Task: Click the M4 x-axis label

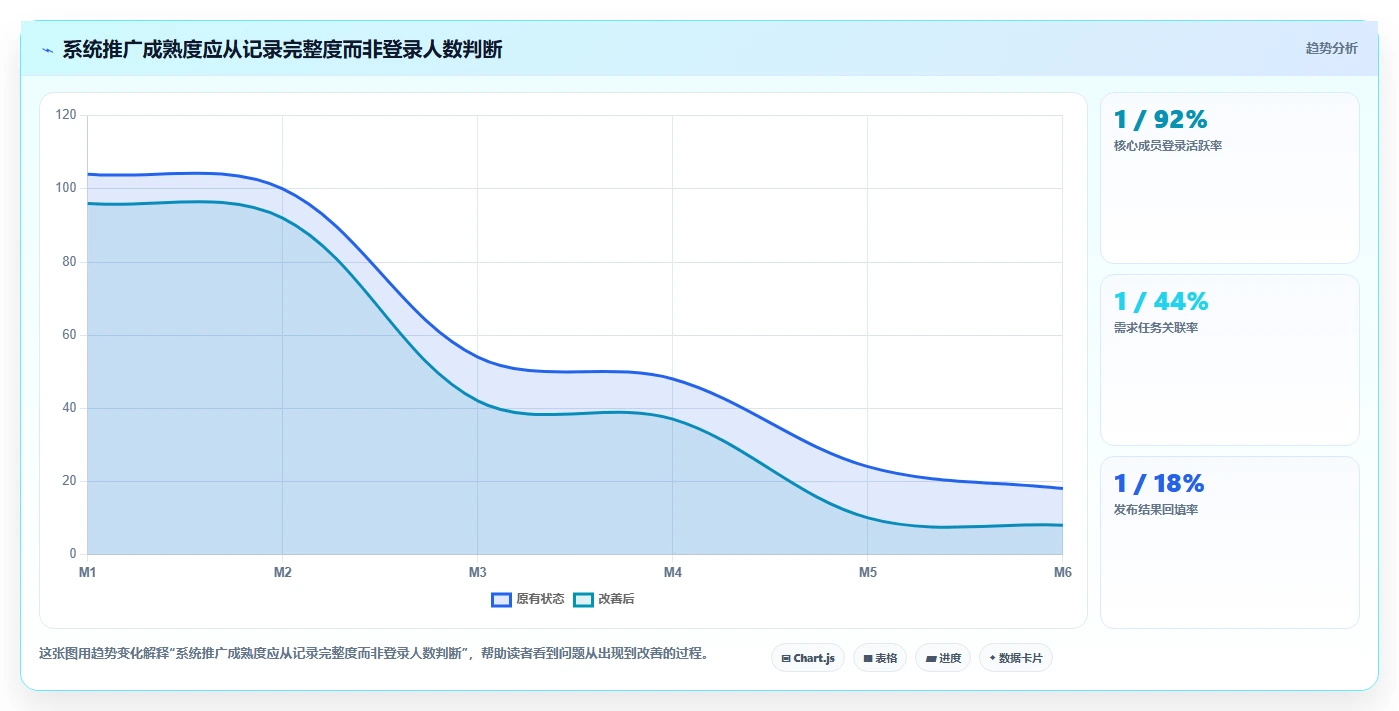Action: [x=672, y=572]
